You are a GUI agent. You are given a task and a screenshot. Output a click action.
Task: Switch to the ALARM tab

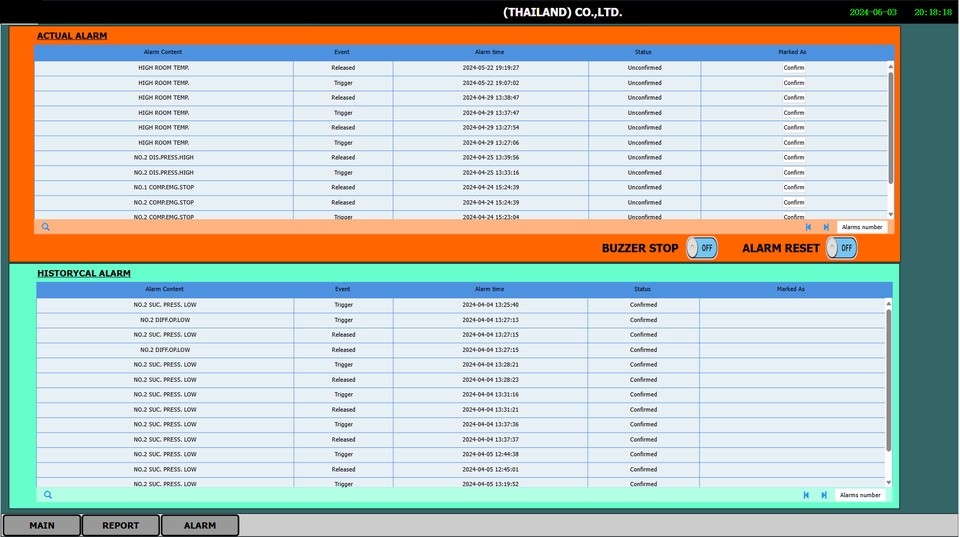pyautogui.click(x=200, y=525)
